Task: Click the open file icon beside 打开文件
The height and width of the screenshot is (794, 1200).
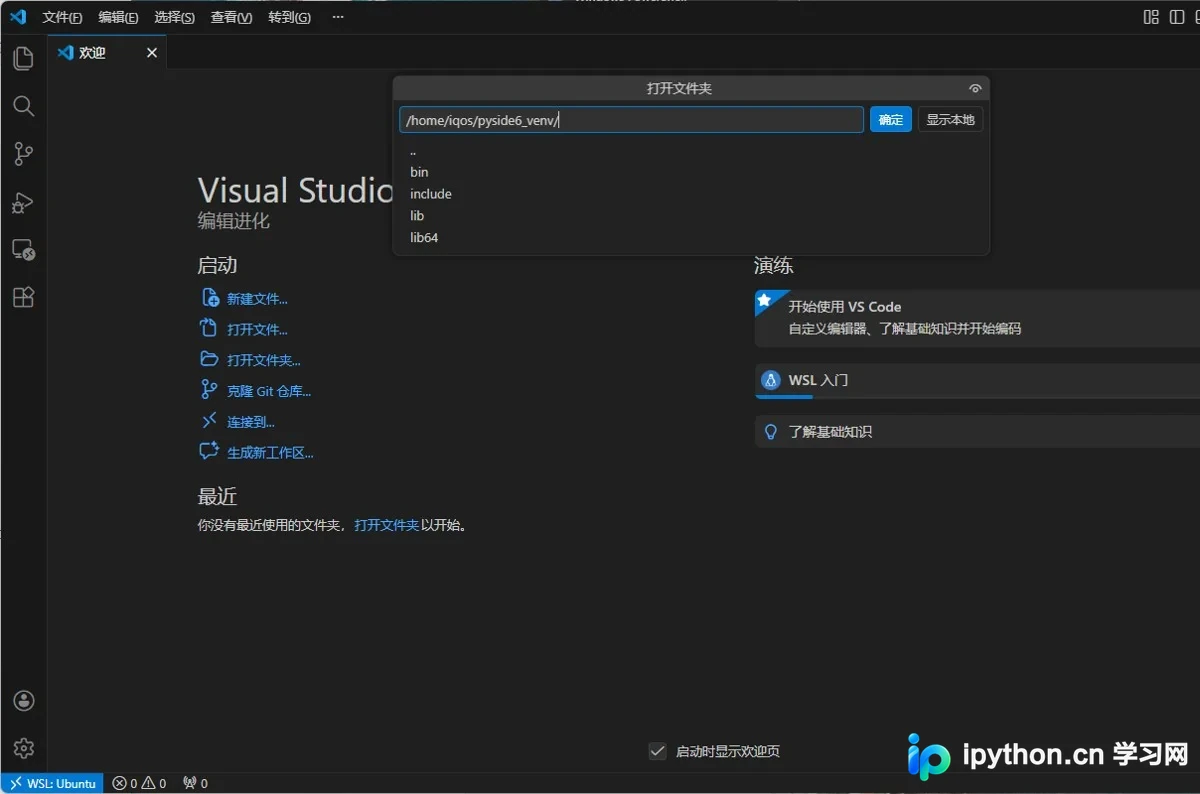Action: coord(209,328)
